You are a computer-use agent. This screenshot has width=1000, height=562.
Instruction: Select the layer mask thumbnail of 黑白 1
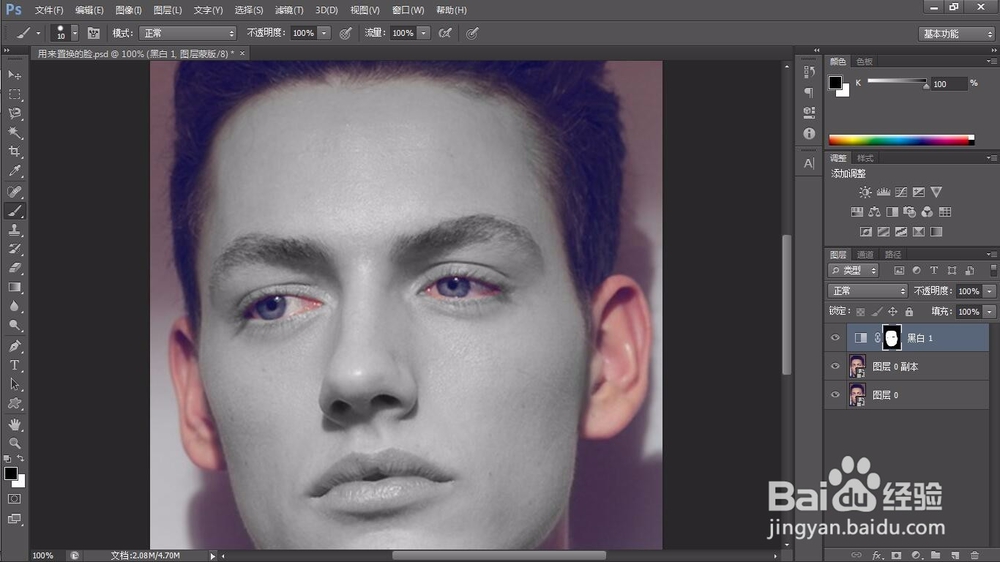point(892,337)
